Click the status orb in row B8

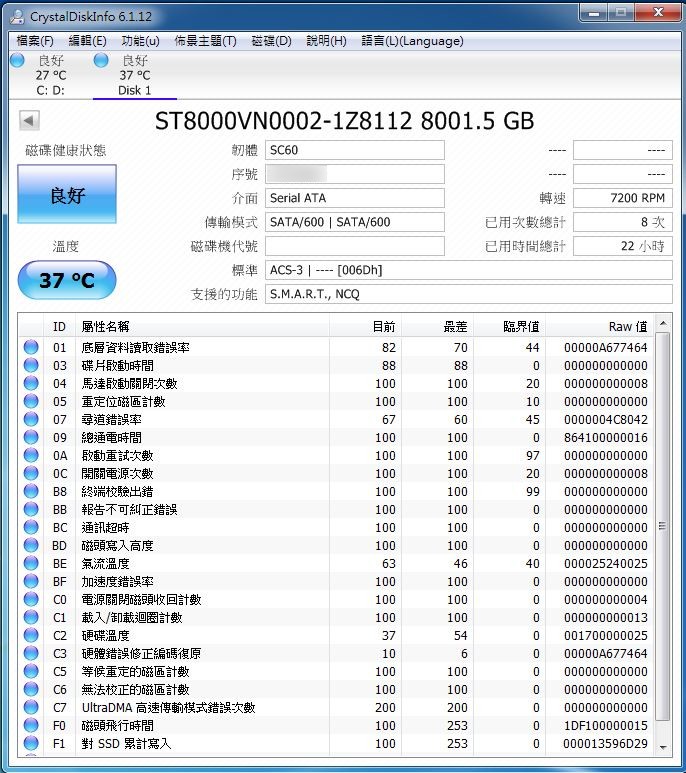31,491
